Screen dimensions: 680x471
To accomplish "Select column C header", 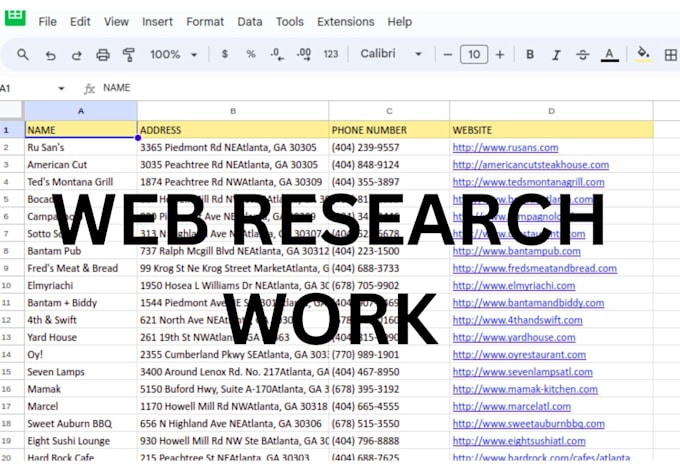I will pos(389,111).
